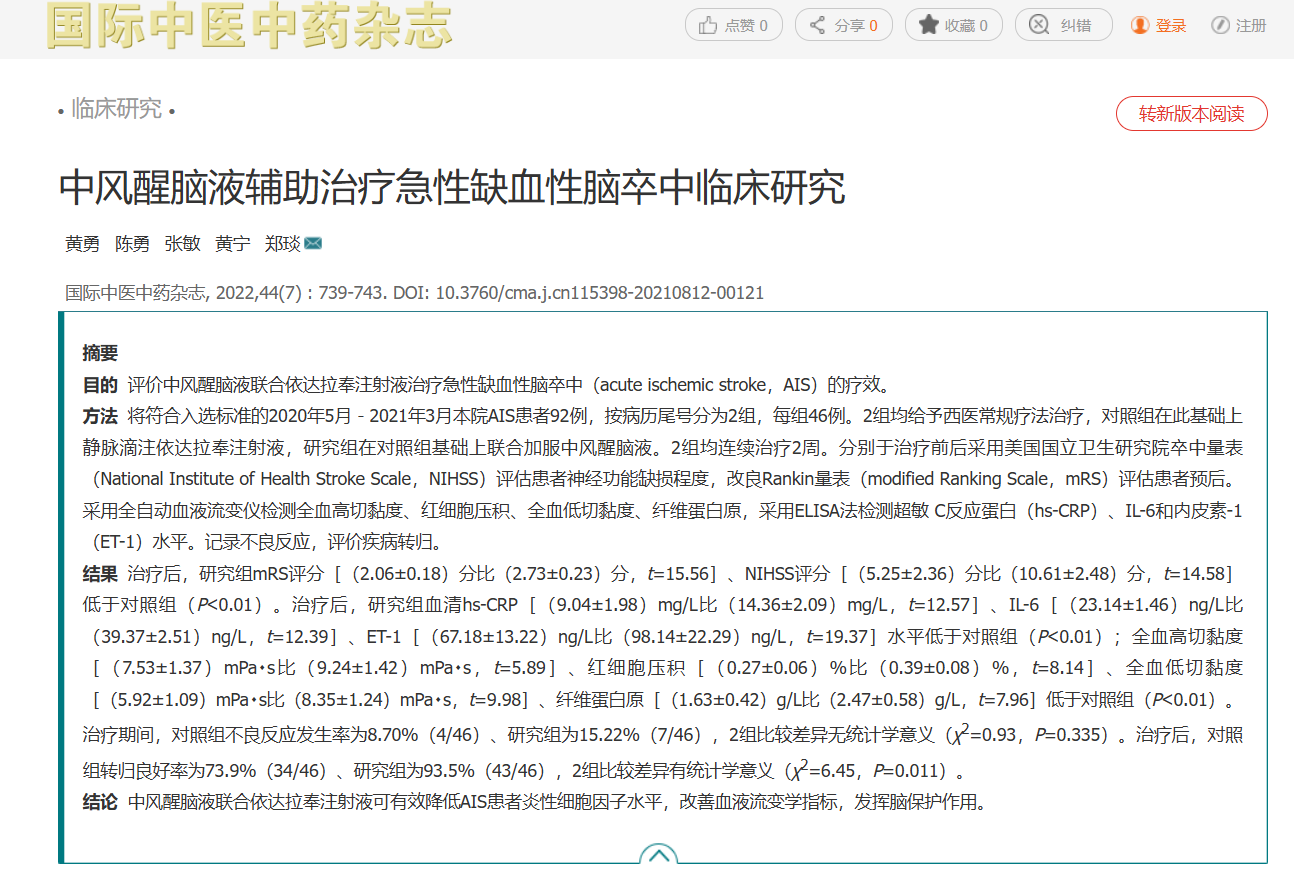1294x869 pixels.
Task: Open the 分享 share button
Action: click(843, 25)
